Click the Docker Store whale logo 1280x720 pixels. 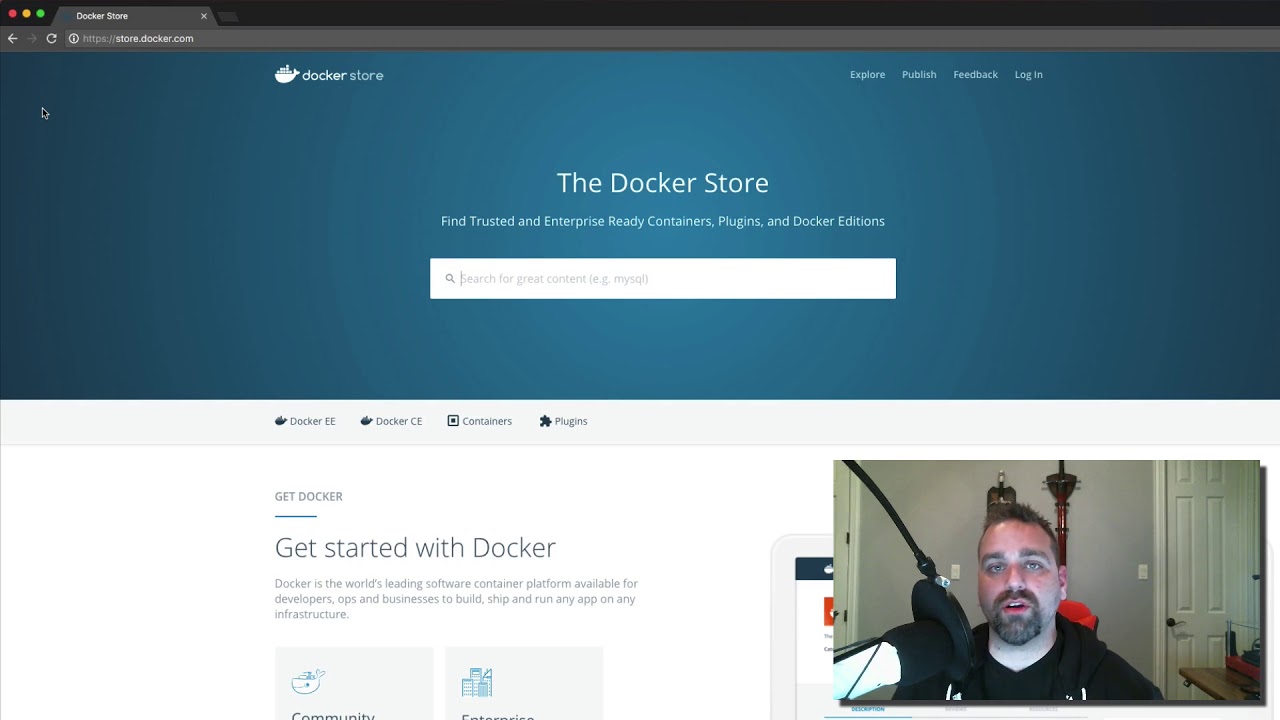(x=287, y=74)
